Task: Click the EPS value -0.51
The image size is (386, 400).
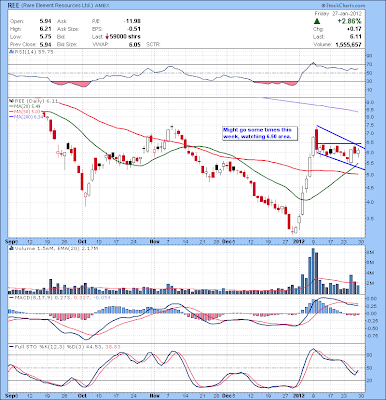Action: 134,29
